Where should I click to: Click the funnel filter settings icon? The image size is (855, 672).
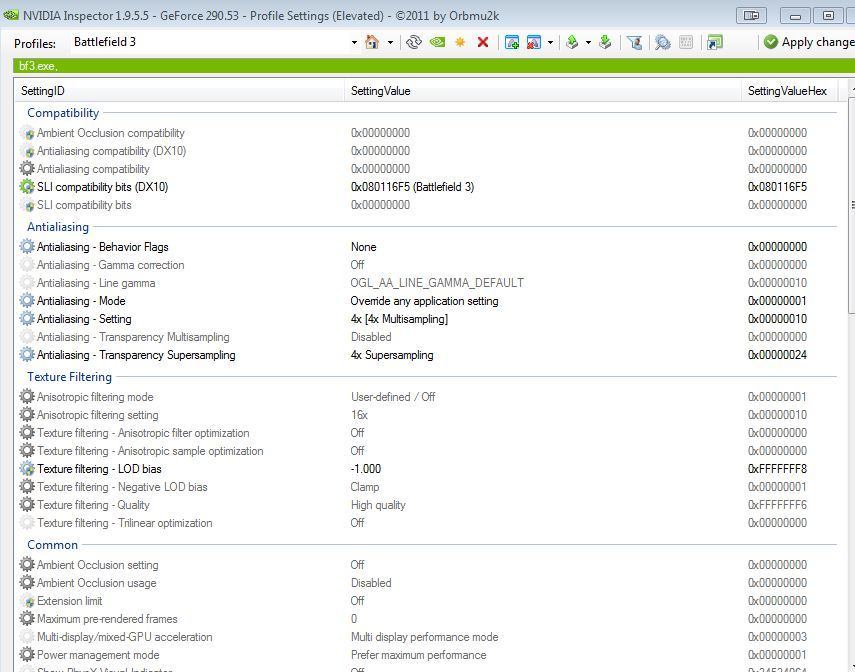coord(634,42)
